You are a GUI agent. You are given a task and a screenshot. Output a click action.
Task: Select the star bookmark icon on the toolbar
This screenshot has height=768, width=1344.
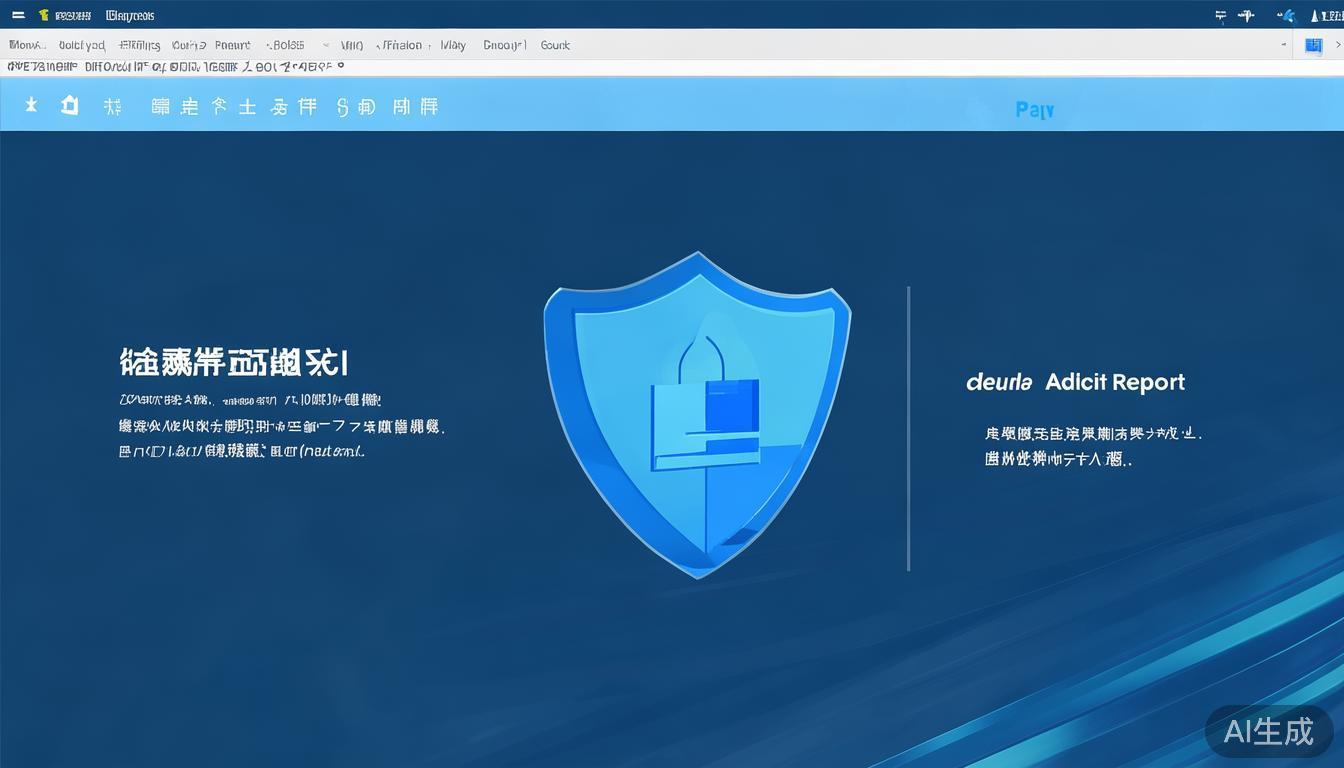[31, 105]
